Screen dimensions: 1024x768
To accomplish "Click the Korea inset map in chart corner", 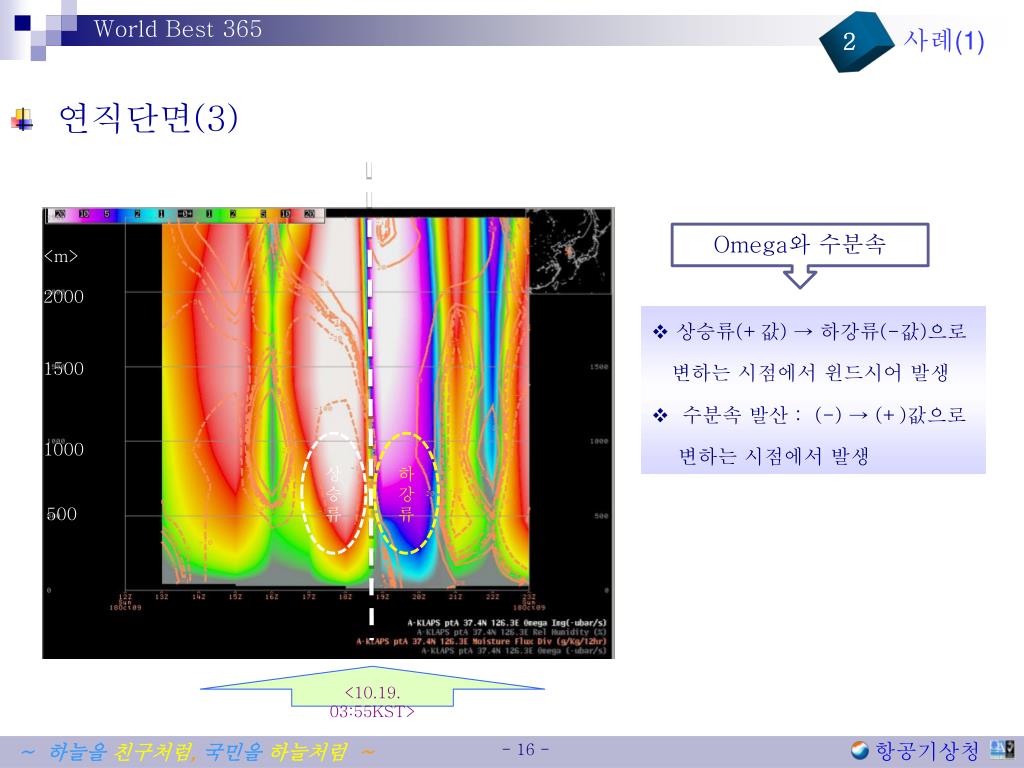I will 569,251.
